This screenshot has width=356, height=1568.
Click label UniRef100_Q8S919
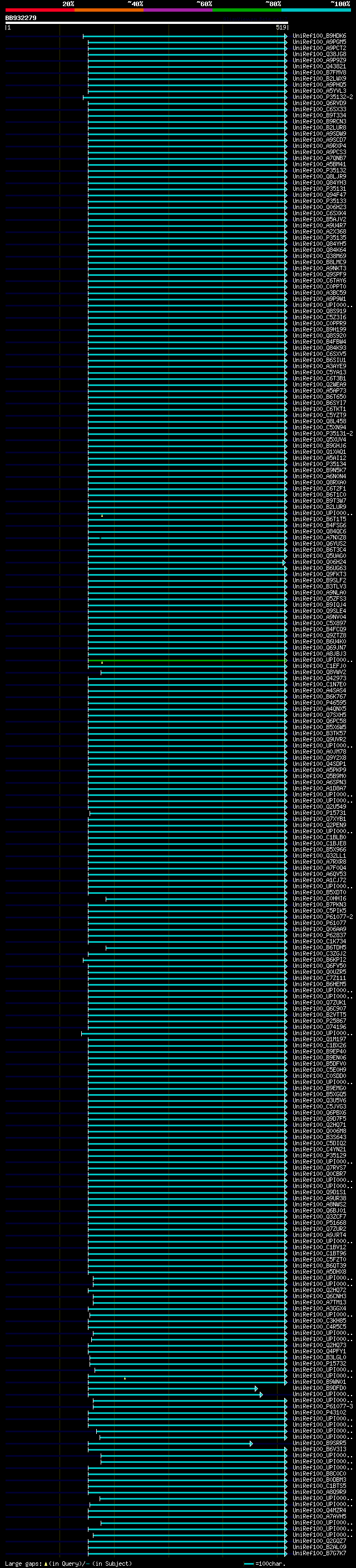[x=319, y=311]
